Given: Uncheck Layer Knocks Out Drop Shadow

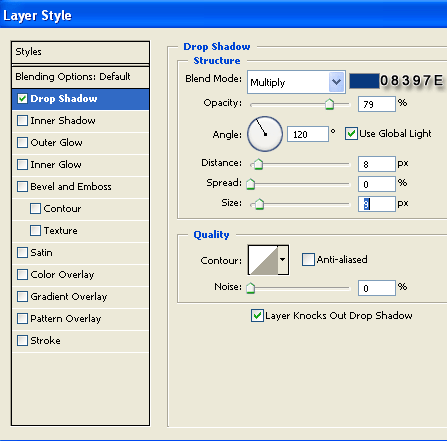Looking at the screenshot, I should 257,315.
